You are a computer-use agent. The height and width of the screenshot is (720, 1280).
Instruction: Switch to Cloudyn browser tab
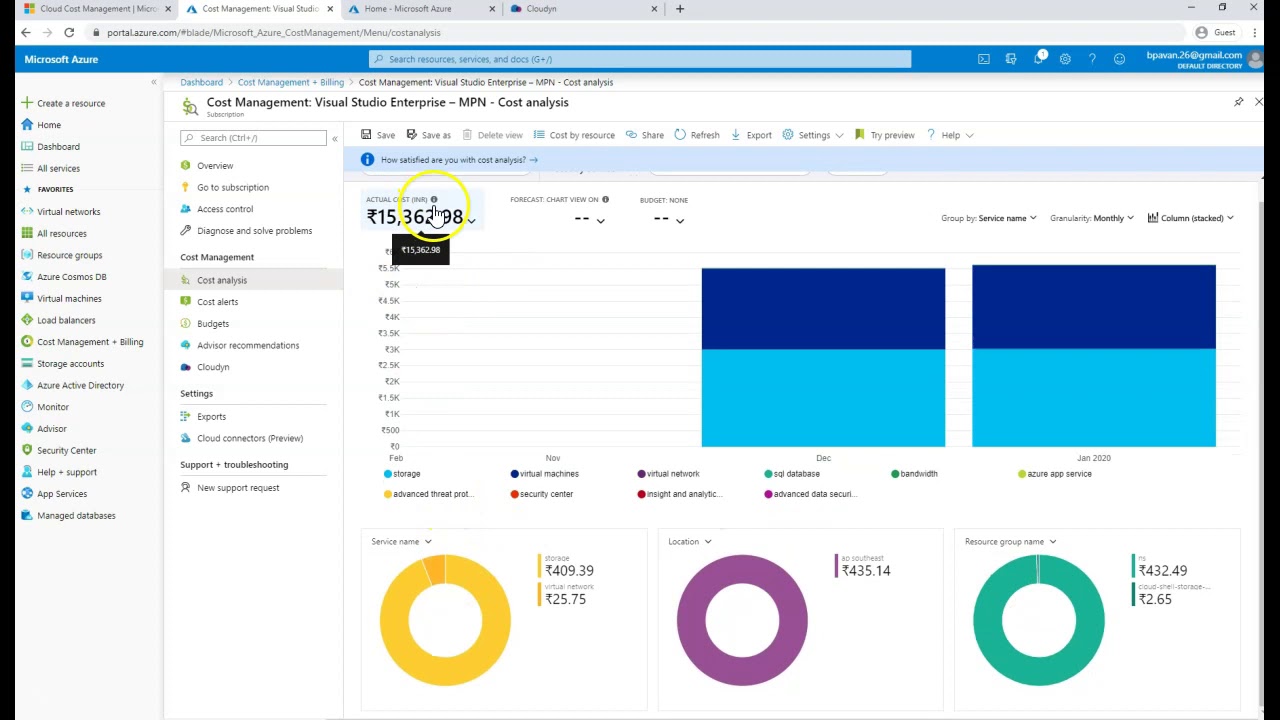tap(584, 9)
